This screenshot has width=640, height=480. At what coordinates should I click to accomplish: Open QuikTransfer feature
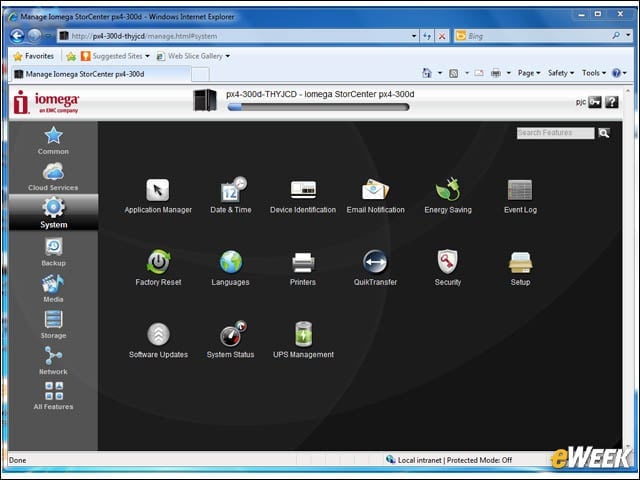375,268
